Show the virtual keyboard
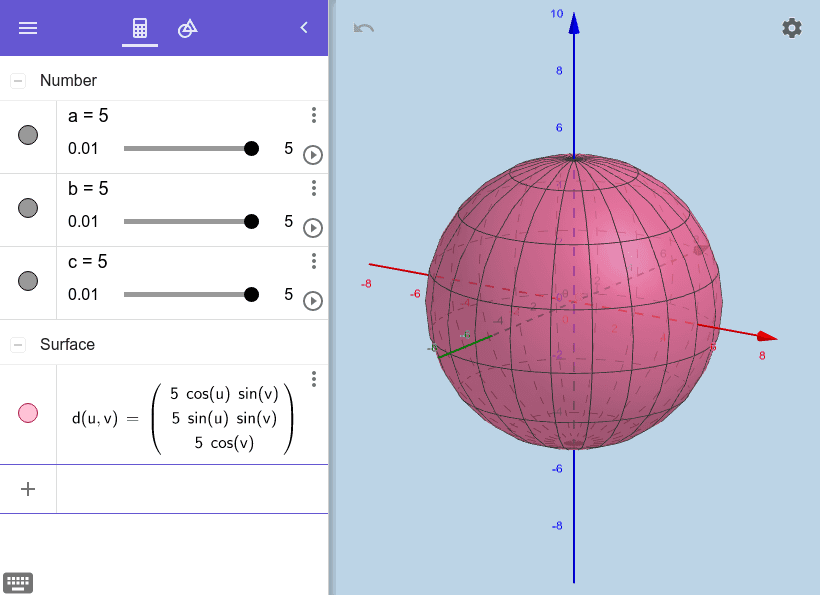 click(17, 582)
